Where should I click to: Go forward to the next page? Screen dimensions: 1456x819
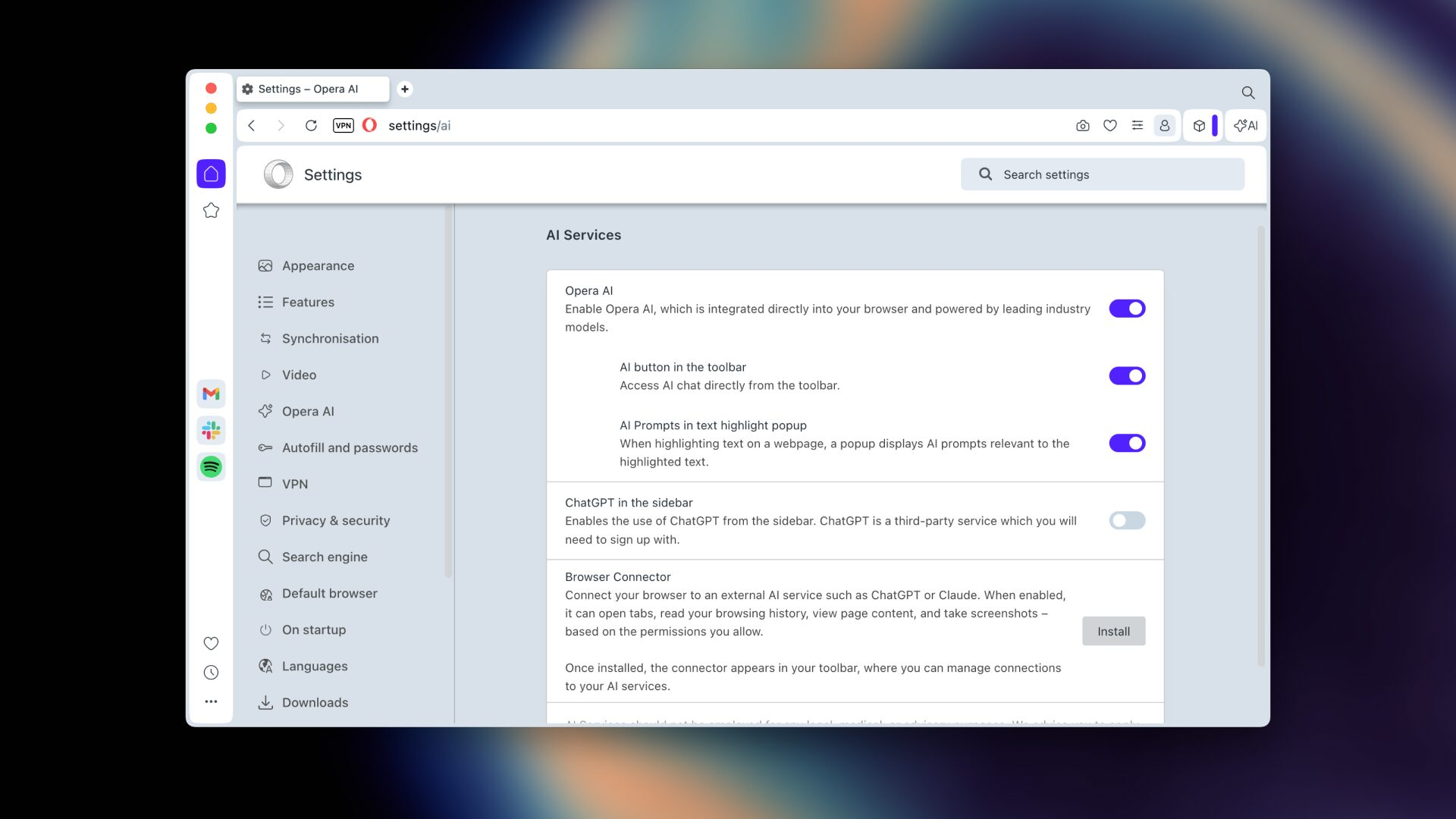pos(281,125)
